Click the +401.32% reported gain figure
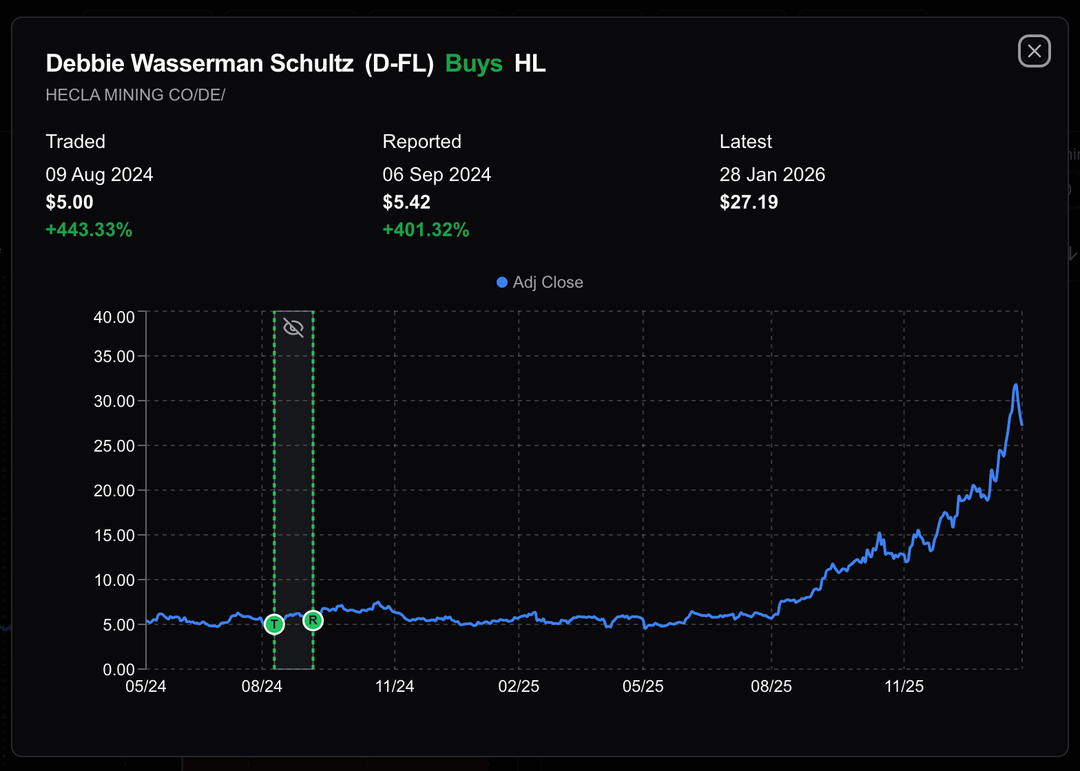Image resolution: width=1080 pixels, height=771 pixels. [x=426, y=230]
